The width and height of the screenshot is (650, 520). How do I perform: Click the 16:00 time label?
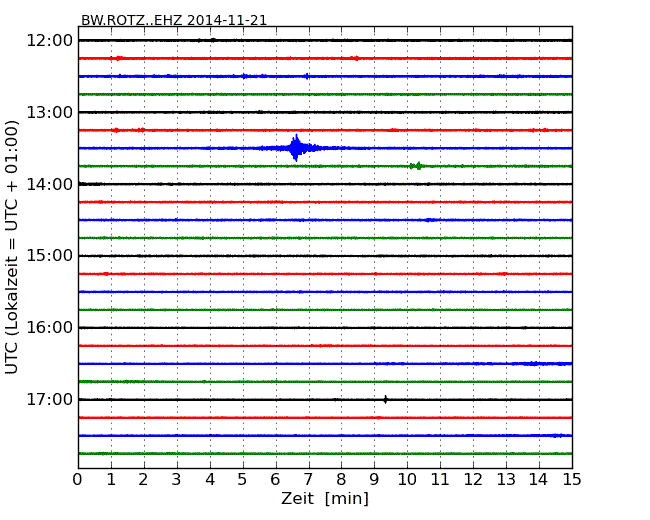point(50,328)
